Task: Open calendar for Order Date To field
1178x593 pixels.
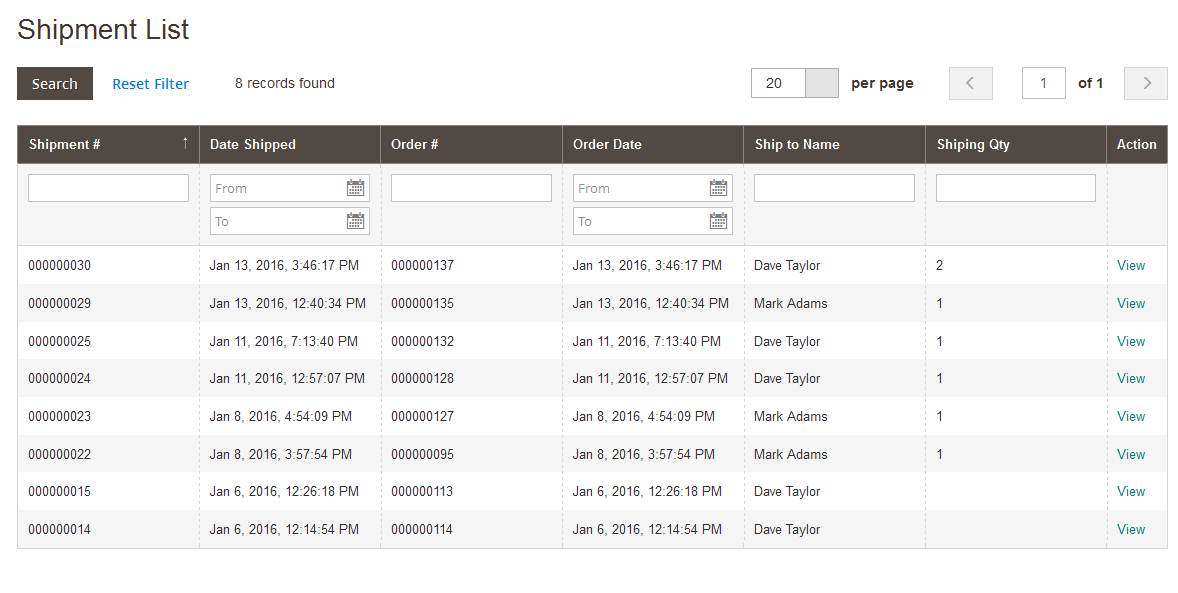Action: 718,221
